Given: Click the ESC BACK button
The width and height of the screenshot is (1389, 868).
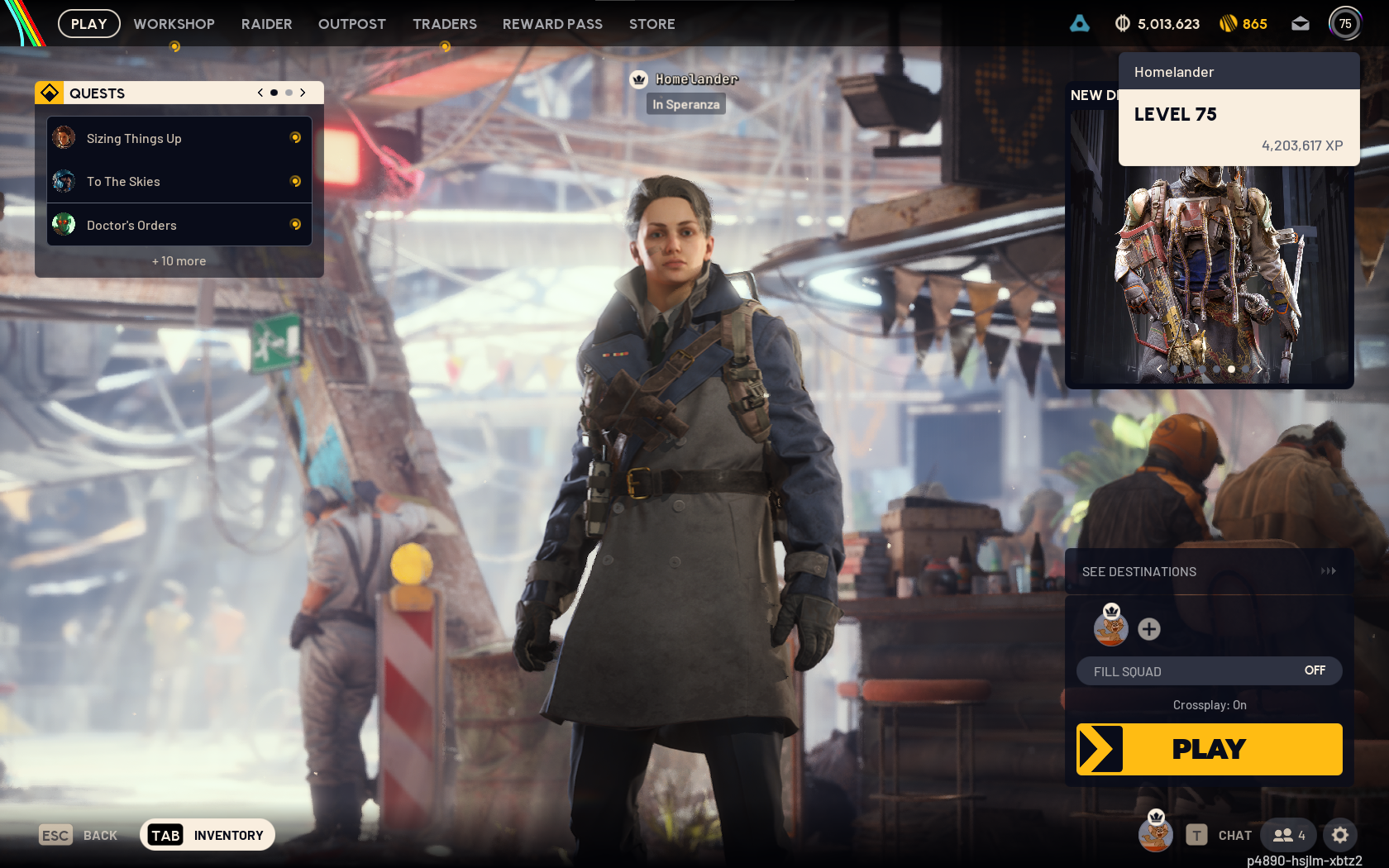Looking at the screenshot, I should click(x=79, y=835).
